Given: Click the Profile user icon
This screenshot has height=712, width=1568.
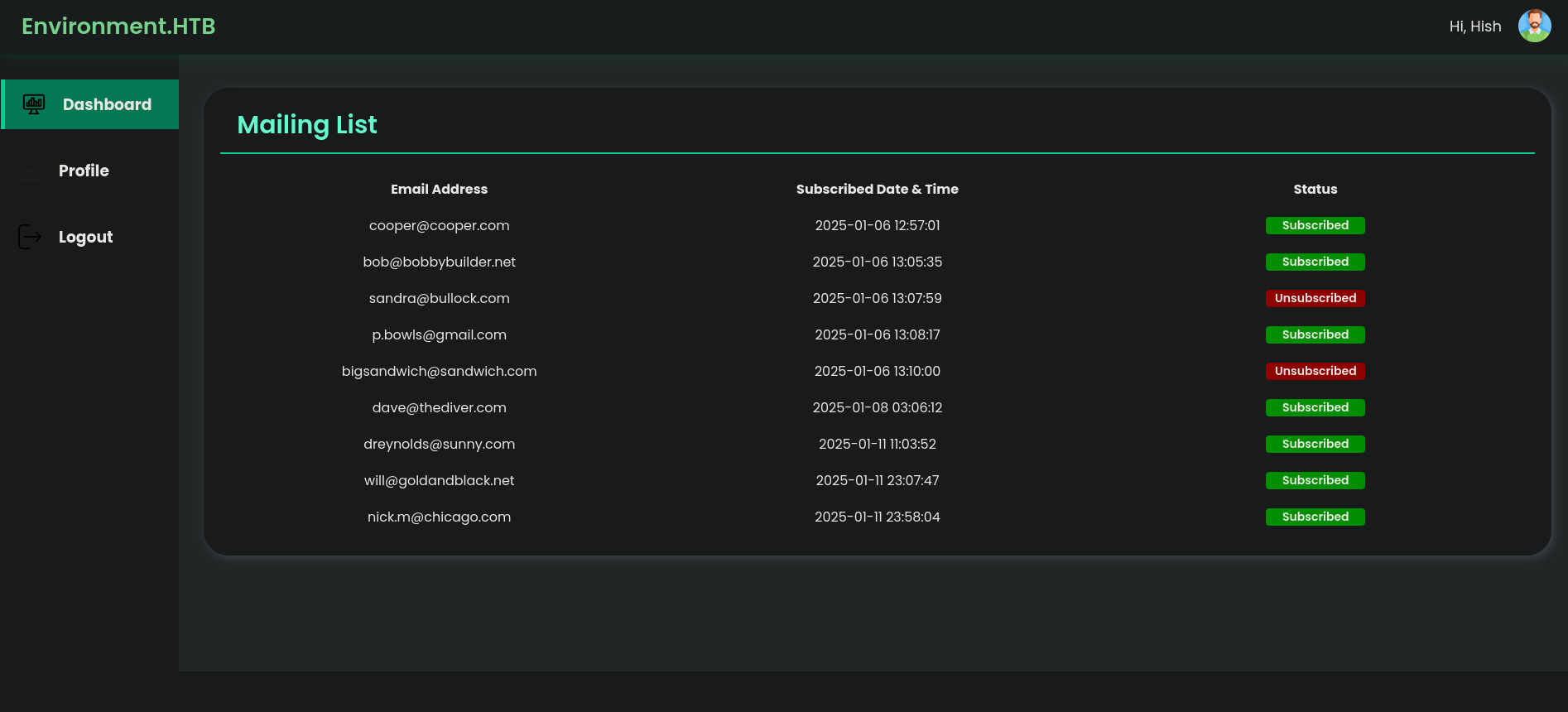Looking at the screenshot, I should 30,171.
